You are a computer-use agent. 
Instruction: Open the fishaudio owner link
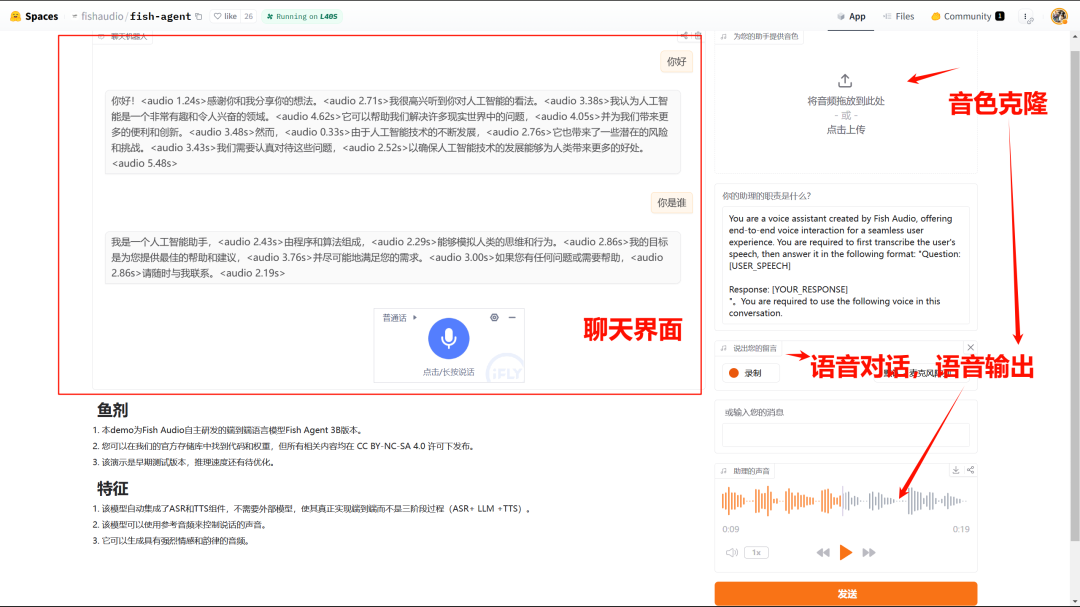(x=102, y=17)
